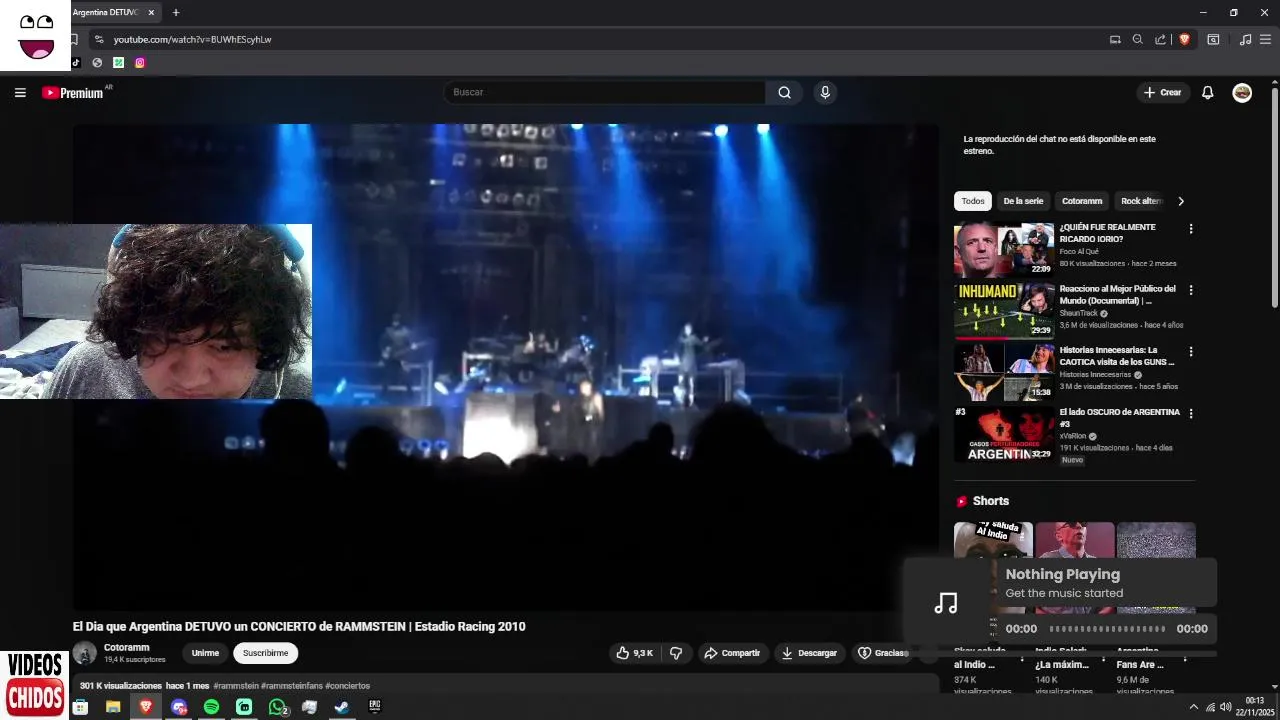The height and width of the screenshot is (720, 1280).
Task: Open options for El lado OSCURO video
Action: pyautogui.click(x=1191, y=413)
